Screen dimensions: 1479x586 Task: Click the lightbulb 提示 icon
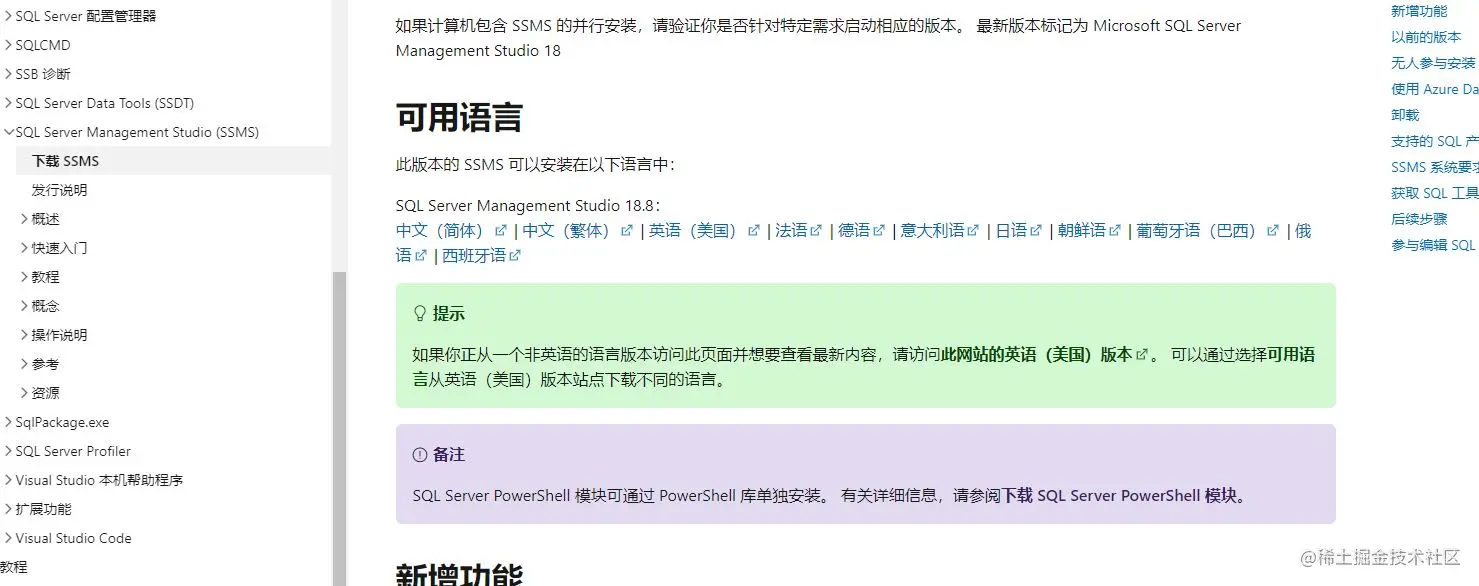click(420, 314)
